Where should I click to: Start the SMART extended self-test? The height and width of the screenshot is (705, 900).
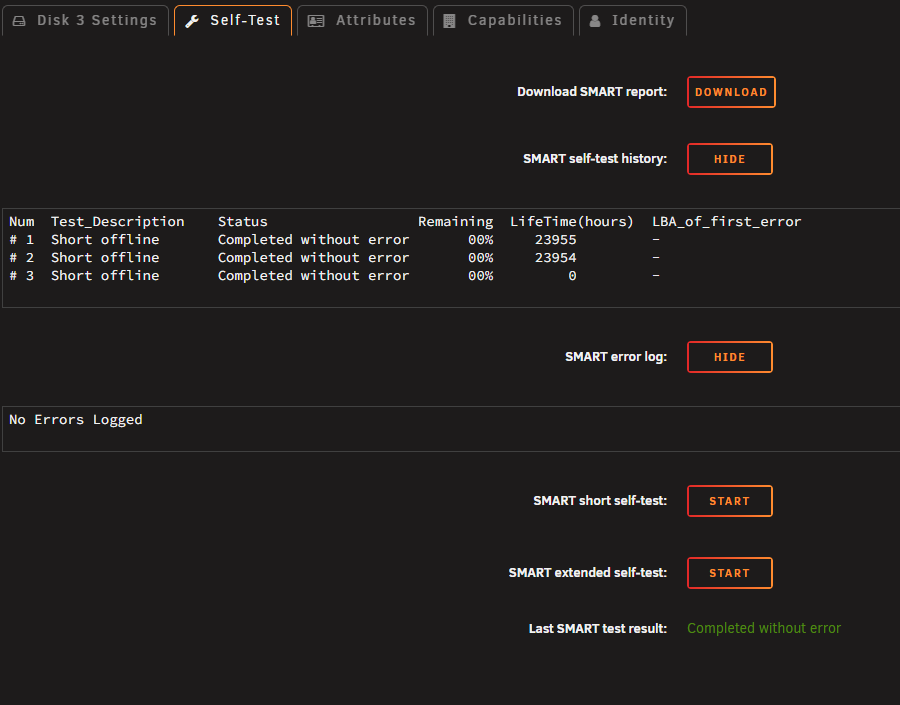(730, 573)
